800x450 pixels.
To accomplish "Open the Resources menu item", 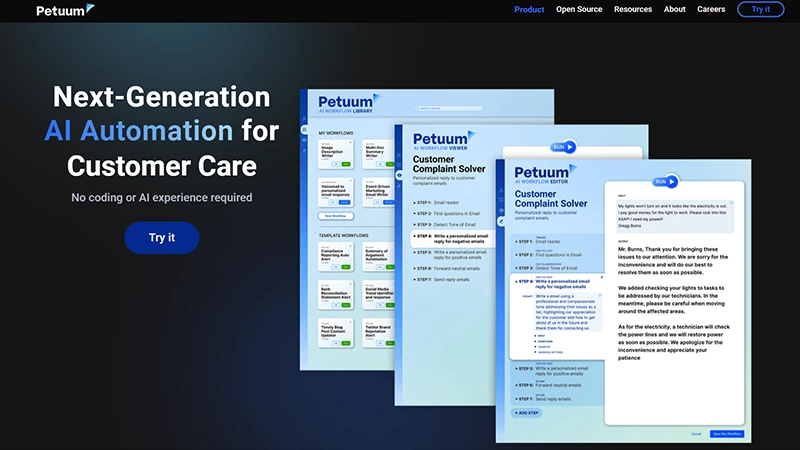I will 633,9.
